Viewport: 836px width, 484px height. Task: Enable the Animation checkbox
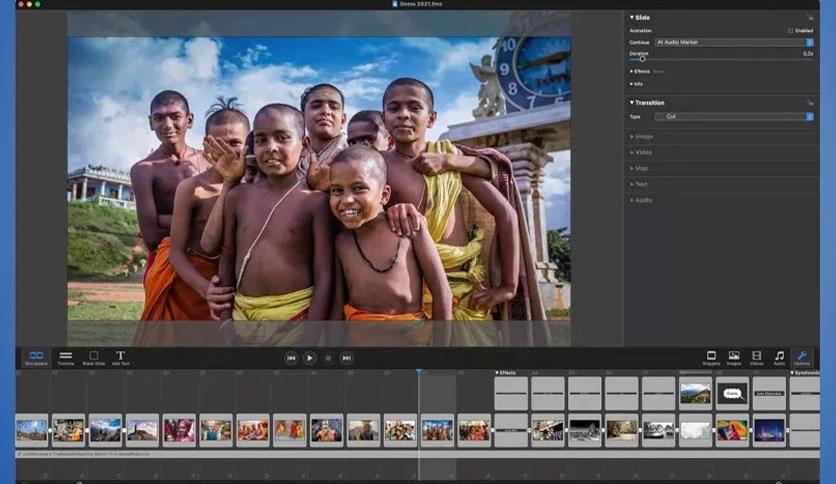click(791, 31)
